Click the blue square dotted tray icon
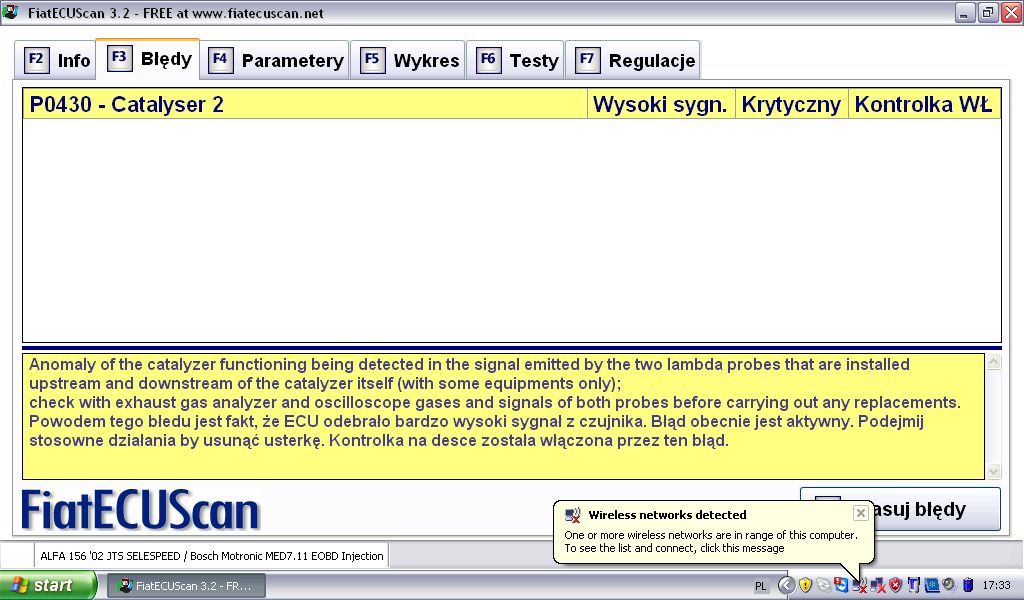1024x600 pixels. pos(931,586)
